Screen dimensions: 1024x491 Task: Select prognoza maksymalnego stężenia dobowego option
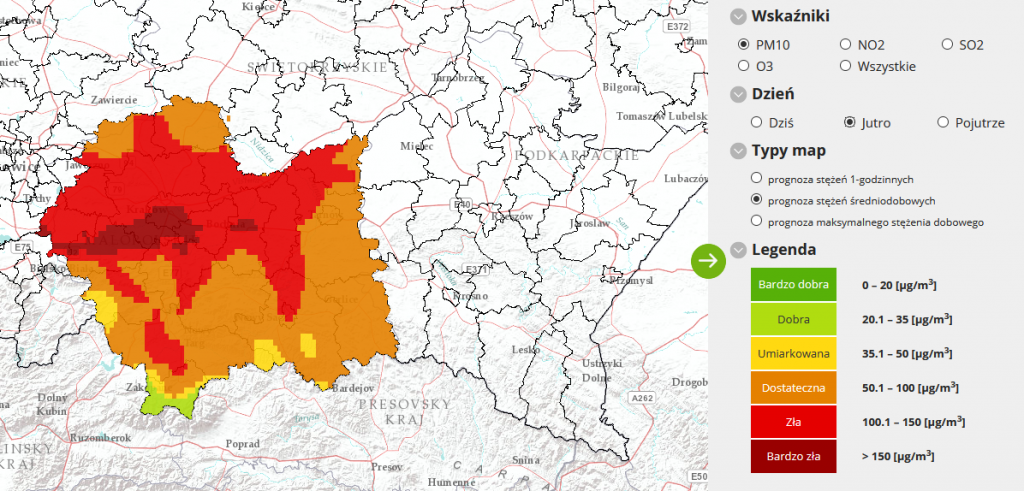(x=756, y=221)
